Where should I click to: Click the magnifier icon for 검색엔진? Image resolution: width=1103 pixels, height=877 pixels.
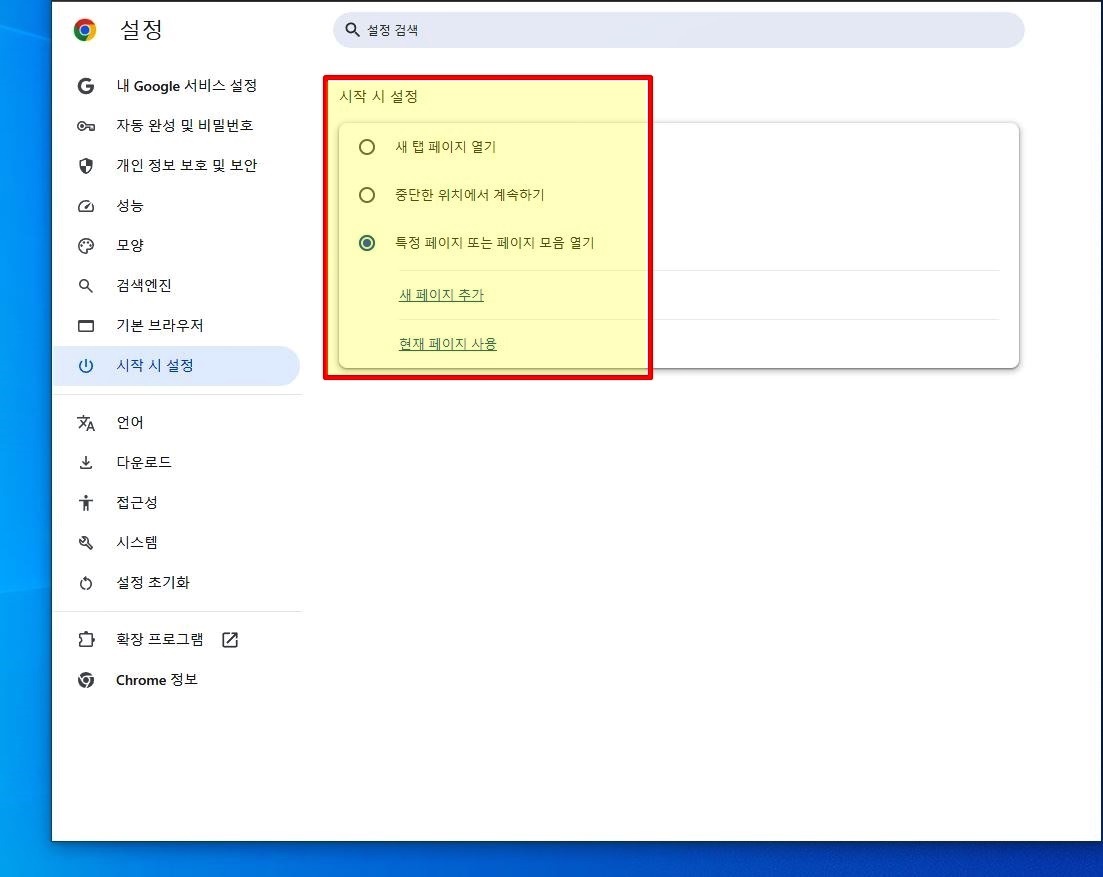tap(86, 286)
